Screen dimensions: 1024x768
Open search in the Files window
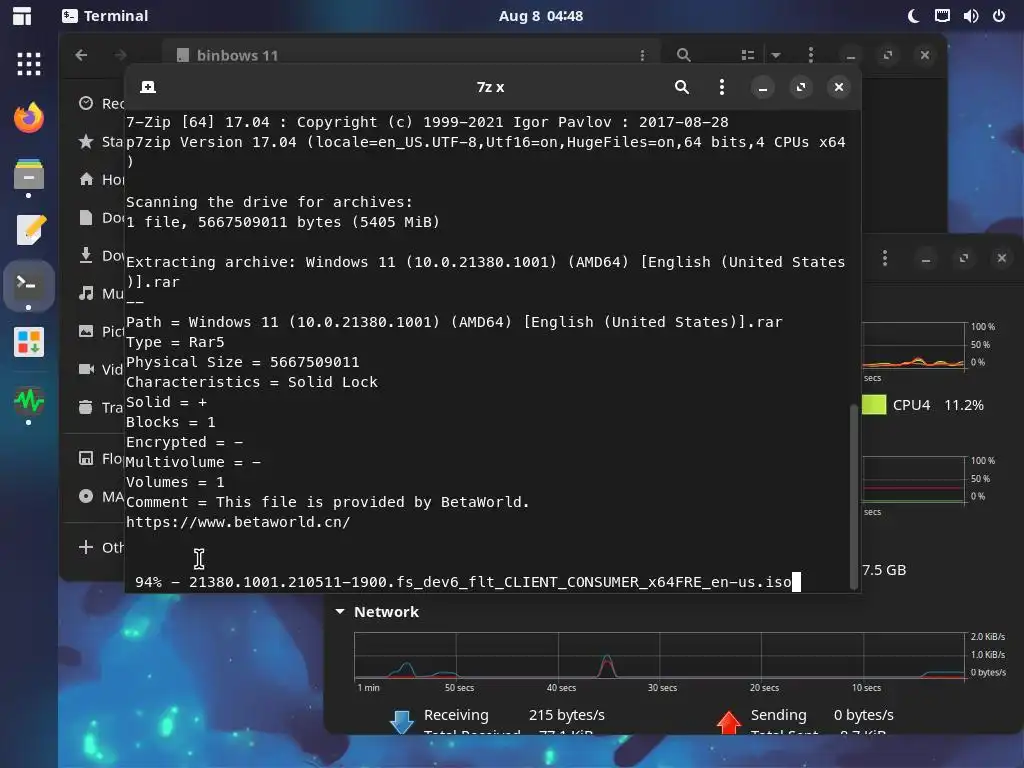tap(683, 56)
